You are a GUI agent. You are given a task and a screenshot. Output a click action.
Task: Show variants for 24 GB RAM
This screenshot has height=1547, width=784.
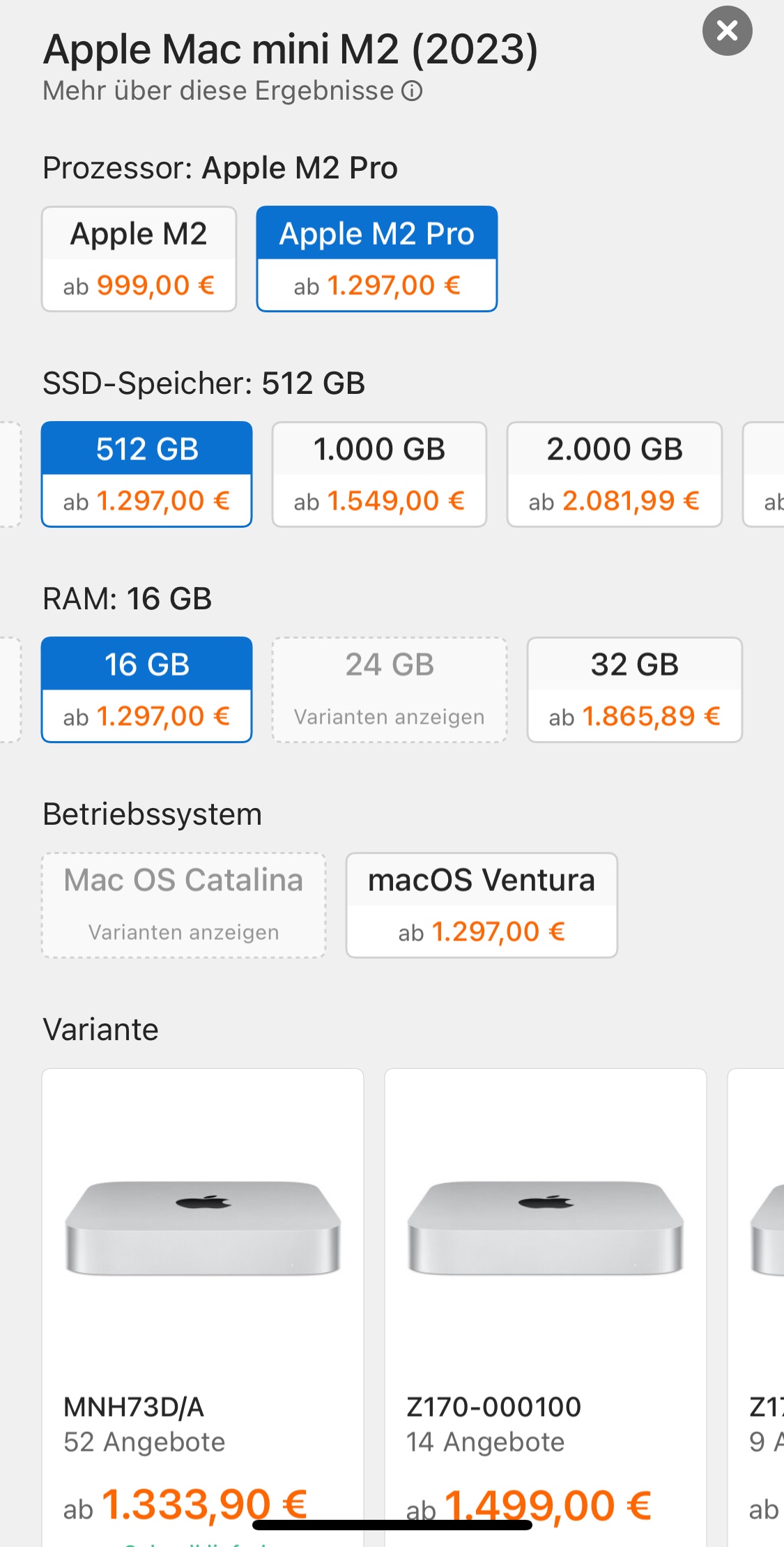point(389,689)
